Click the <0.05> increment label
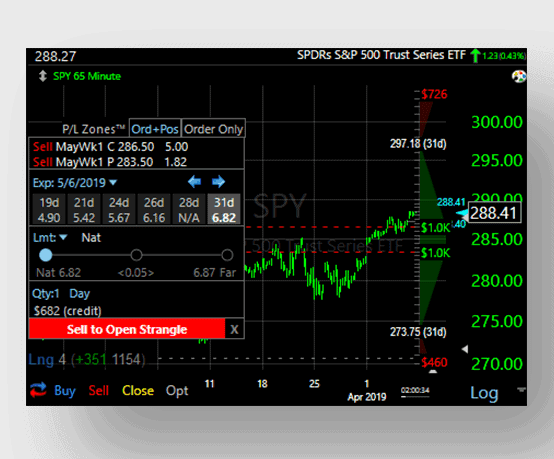The height and width of the screenshot is (459, 554). 136,272
